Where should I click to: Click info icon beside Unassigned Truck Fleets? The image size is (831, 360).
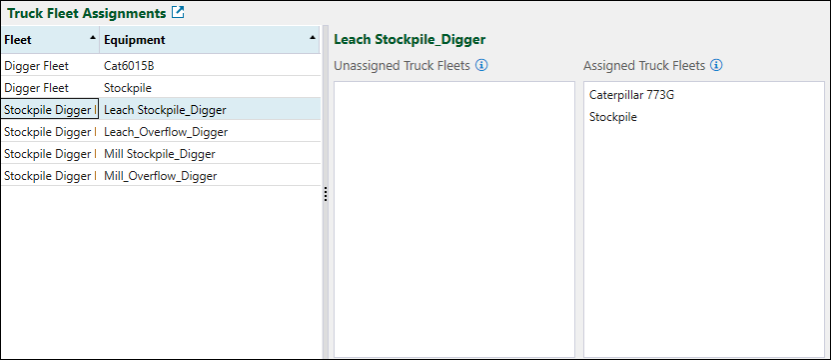(x=481, y=65)
